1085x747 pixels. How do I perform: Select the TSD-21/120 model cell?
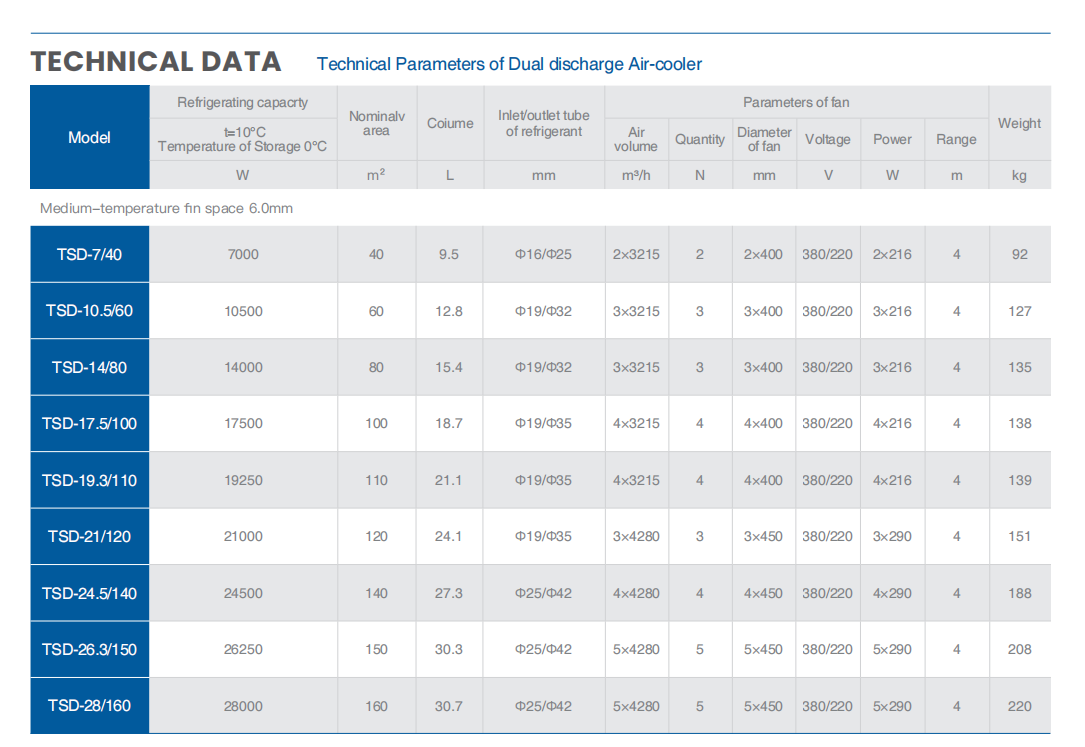point(89,536)
